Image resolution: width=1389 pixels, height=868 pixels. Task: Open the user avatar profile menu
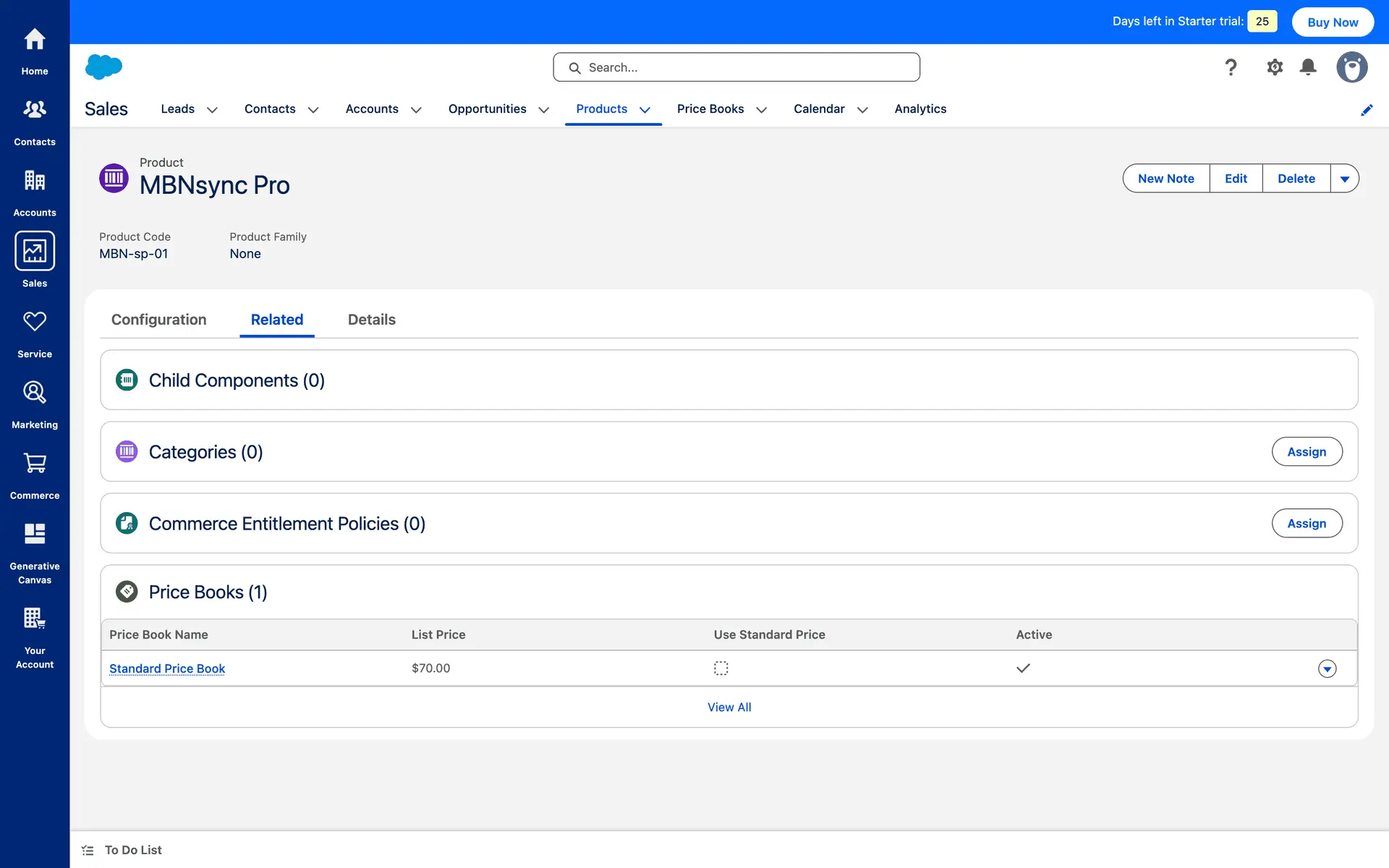point(1351,67)
